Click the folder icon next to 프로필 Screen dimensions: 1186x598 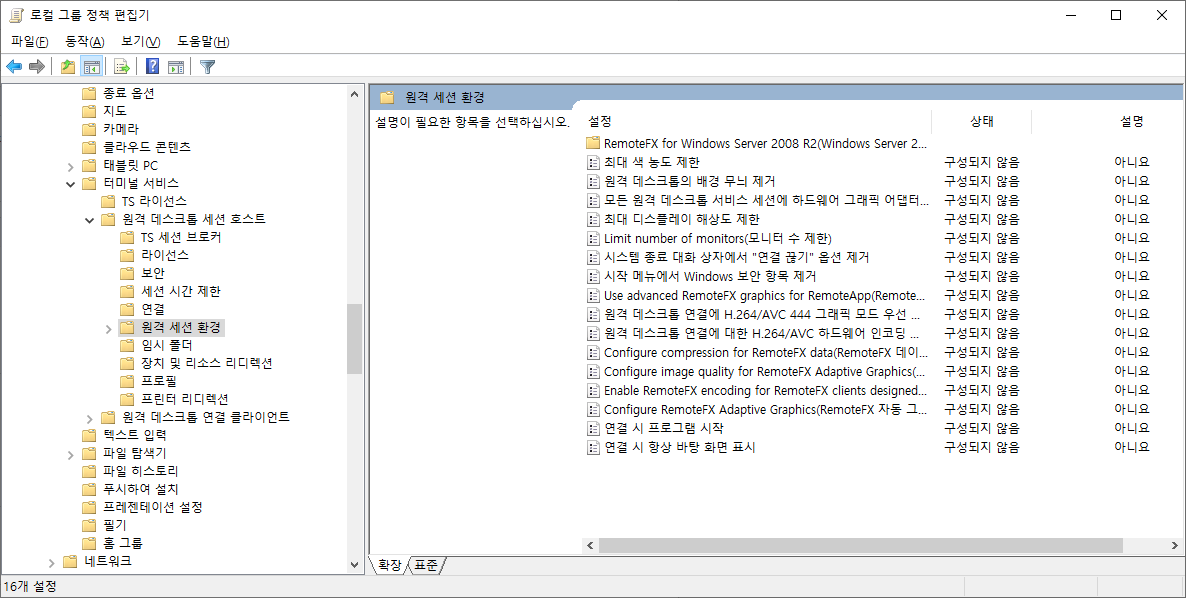click(x=127, y=381)
